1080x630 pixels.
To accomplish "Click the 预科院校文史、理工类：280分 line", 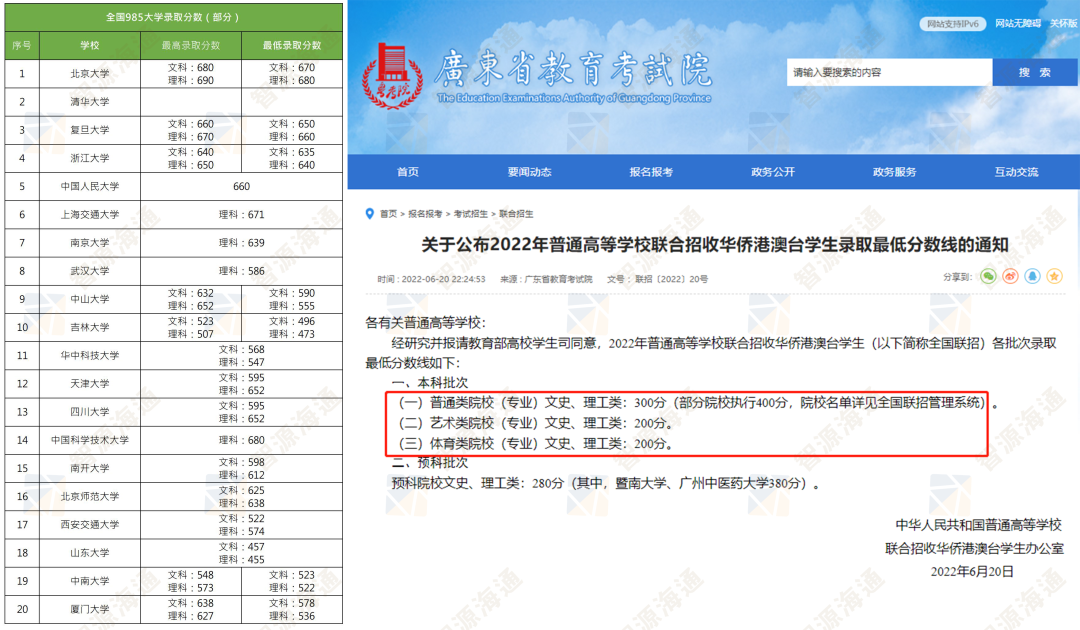I will pyautogui.click(x=606, y=483).
